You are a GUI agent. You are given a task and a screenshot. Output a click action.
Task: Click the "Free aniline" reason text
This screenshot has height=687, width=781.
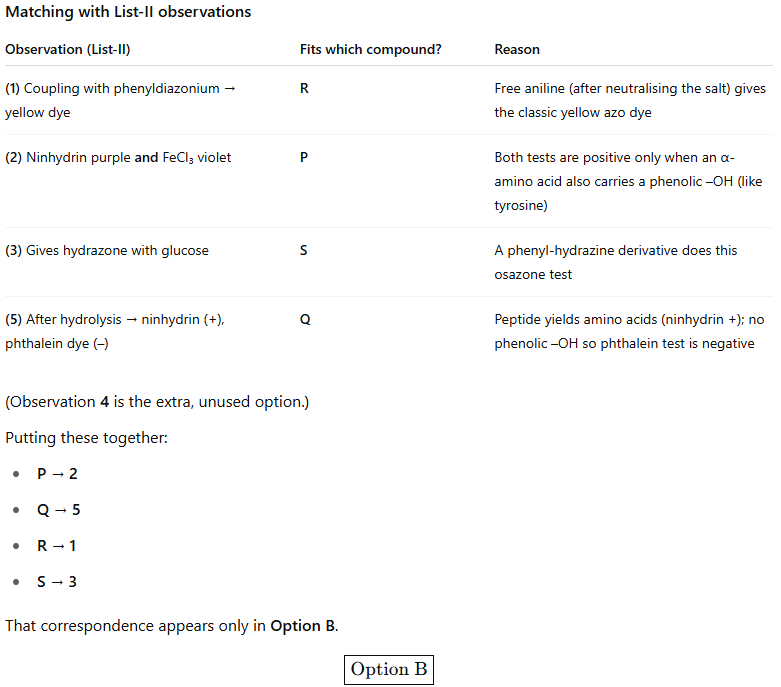[630, 100]
